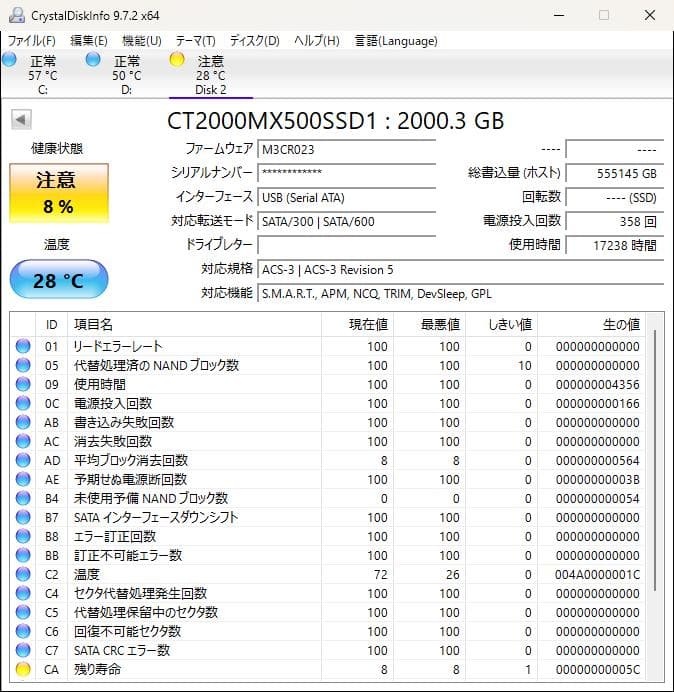Viewport: 674px width, 692px height.
Task: Open the テーマ(T) menu
Action: click(x=196, y=41)
